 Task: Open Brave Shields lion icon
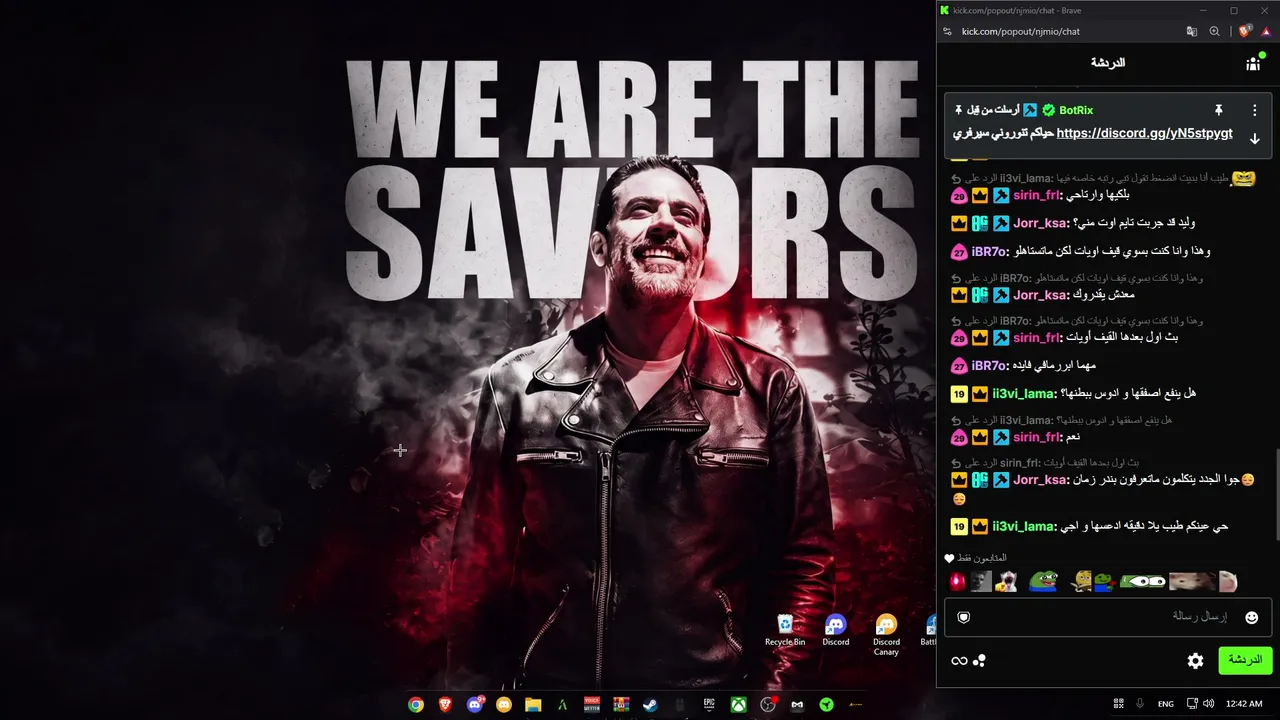1245,31
